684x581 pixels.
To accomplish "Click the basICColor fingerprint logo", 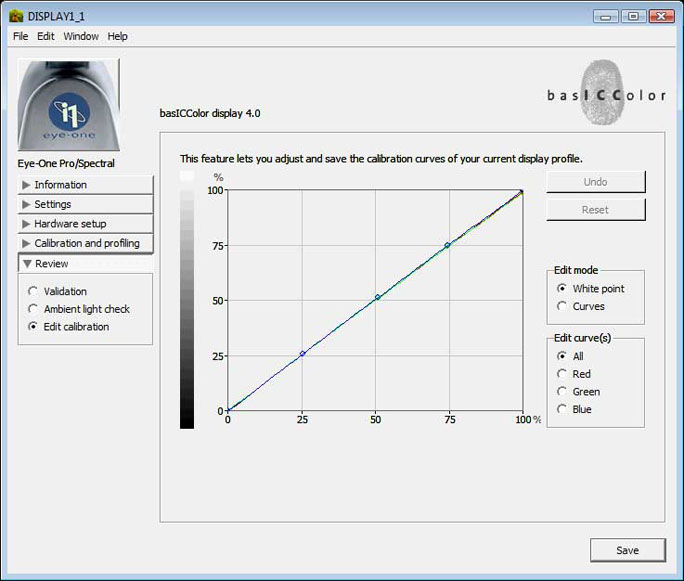I will [x=606, y=92].
